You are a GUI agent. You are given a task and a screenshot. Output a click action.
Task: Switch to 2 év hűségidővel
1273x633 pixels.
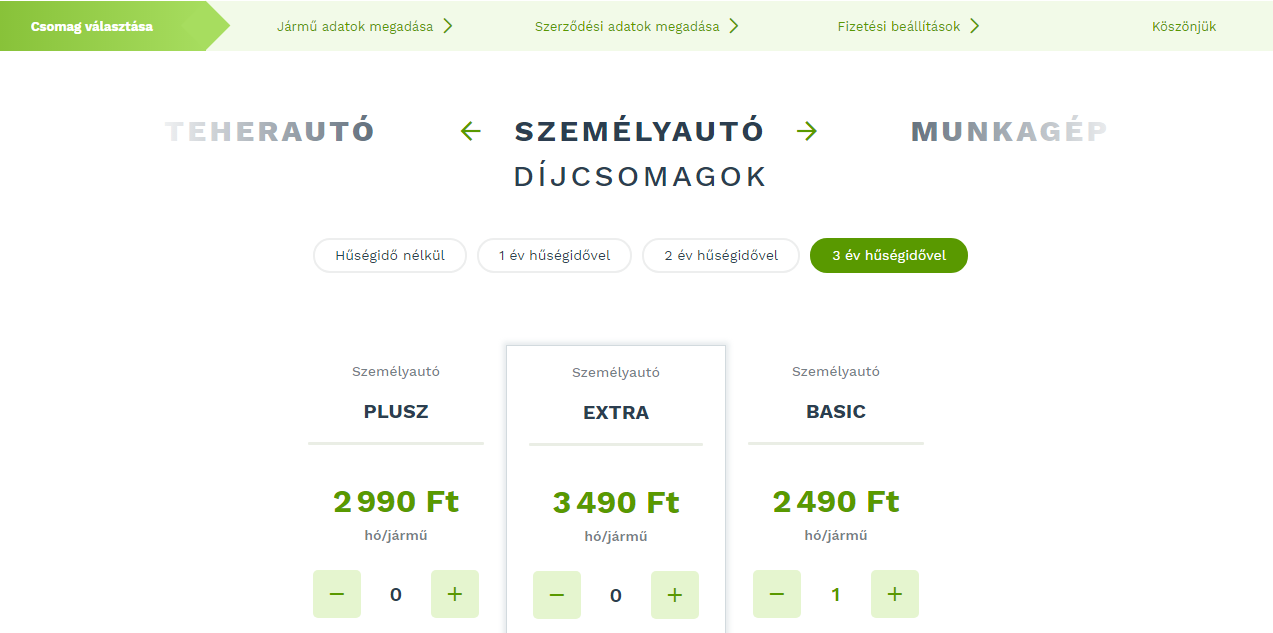pos(721,255)
